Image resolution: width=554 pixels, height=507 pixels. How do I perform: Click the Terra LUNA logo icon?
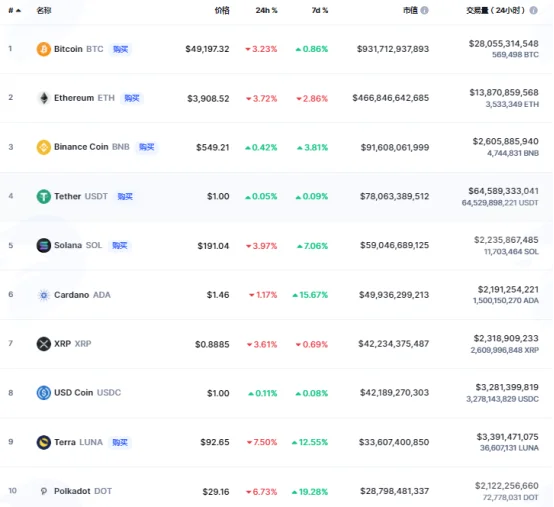click(x=43, y=442)
